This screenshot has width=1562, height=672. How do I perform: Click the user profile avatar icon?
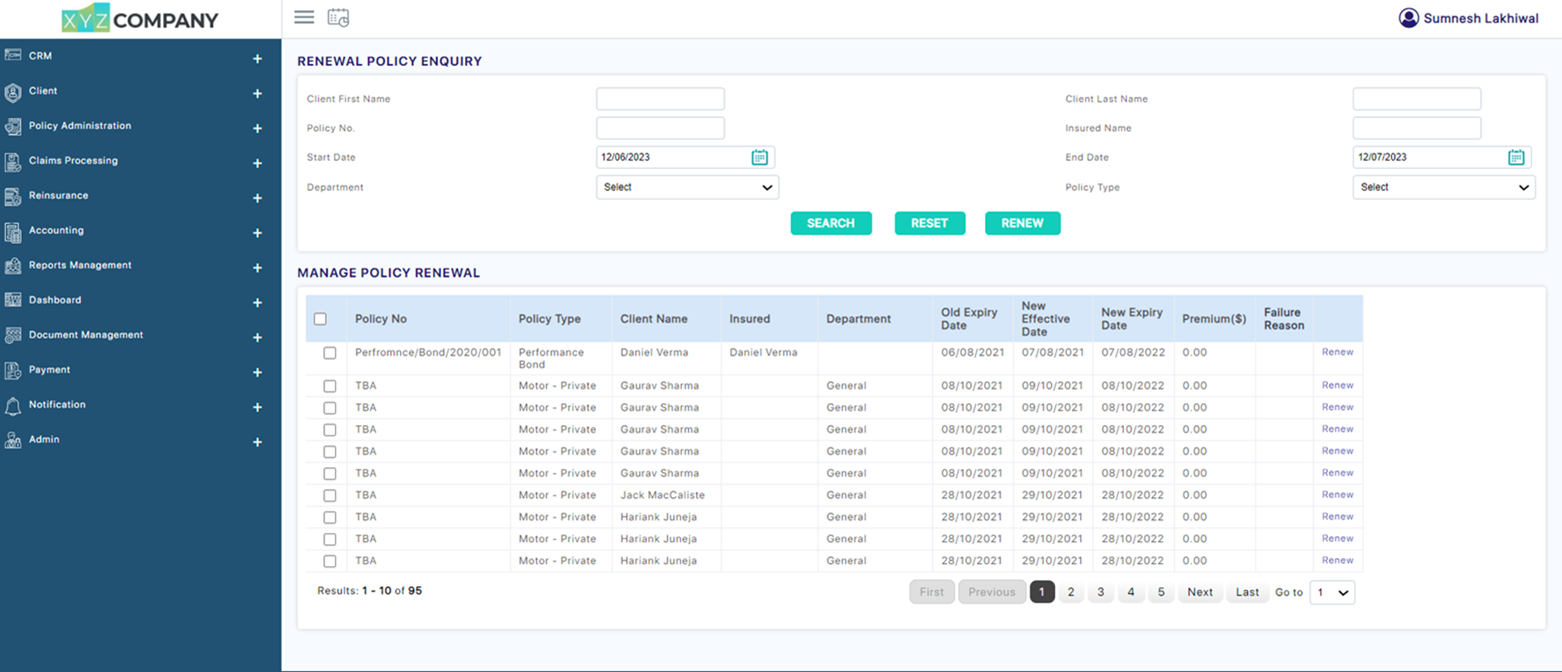pos(1410,17)
